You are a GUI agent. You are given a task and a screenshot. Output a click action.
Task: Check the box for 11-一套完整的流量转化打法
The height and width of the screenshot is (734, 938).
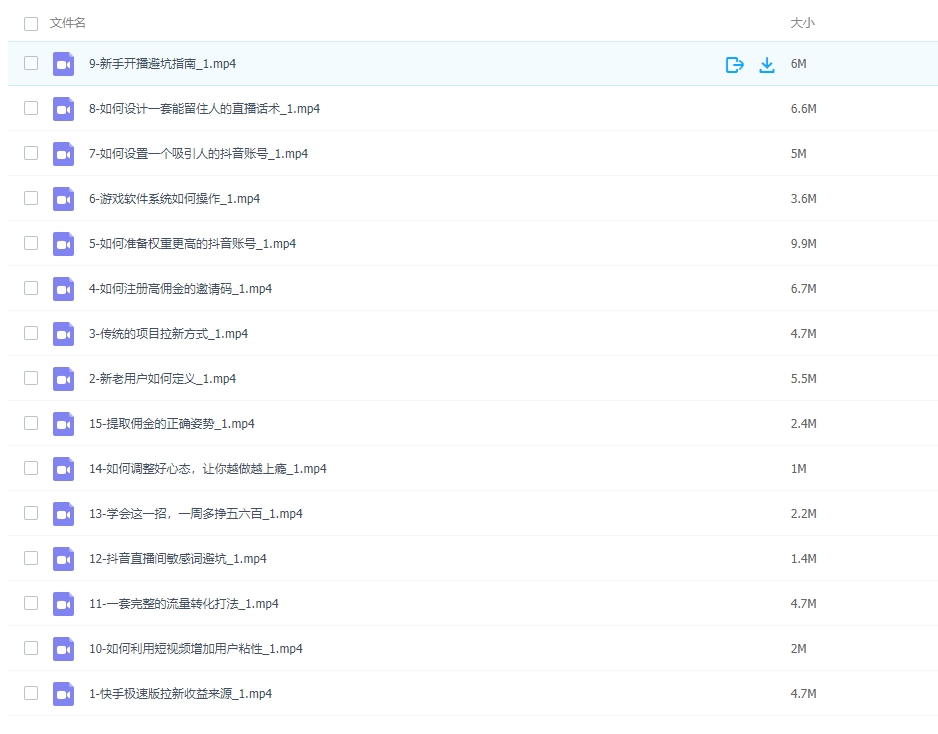(31, 603)
